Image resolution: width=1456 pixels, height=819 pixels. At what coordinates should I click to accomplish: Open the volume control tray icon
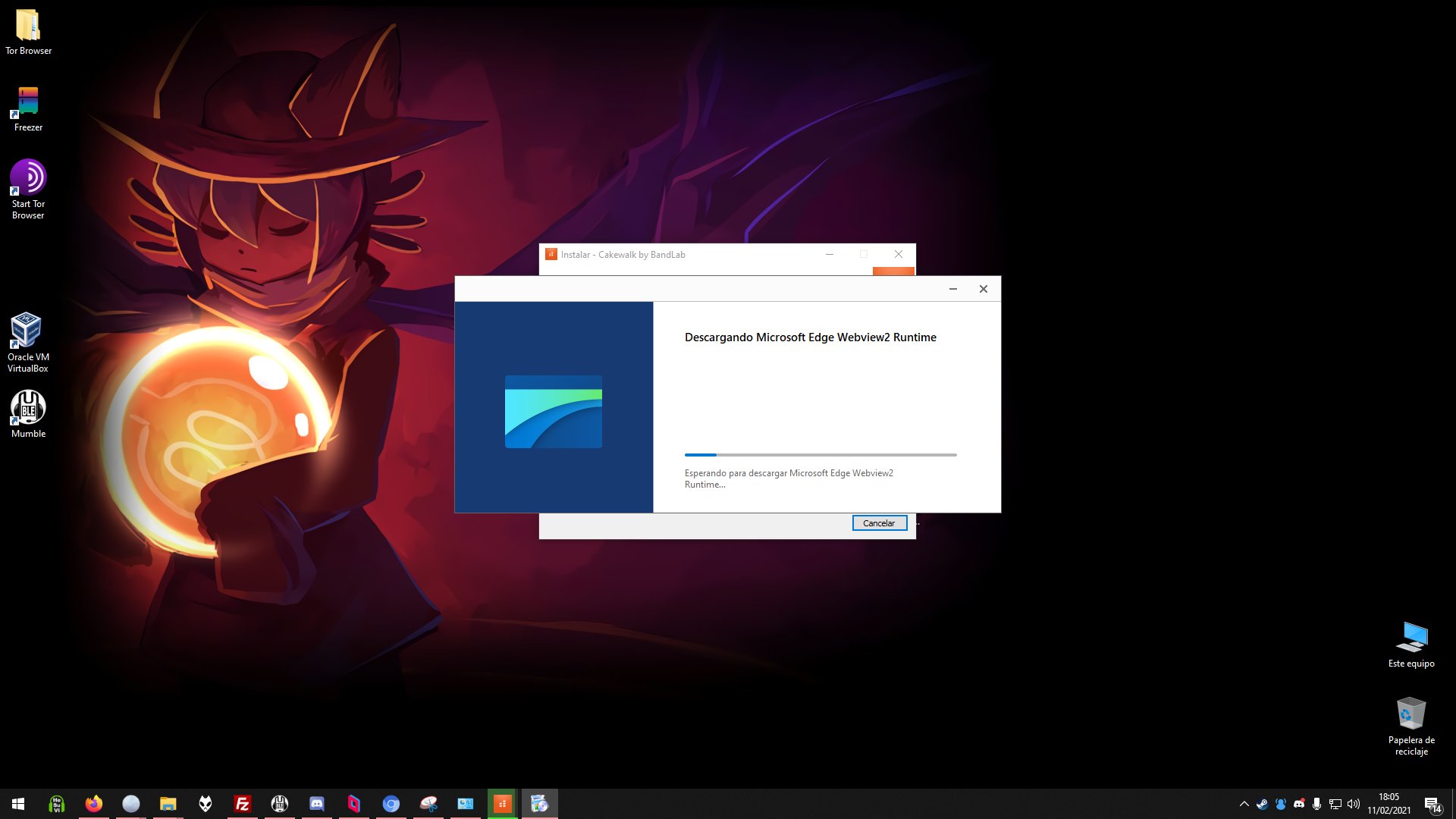coord(1354,804)
